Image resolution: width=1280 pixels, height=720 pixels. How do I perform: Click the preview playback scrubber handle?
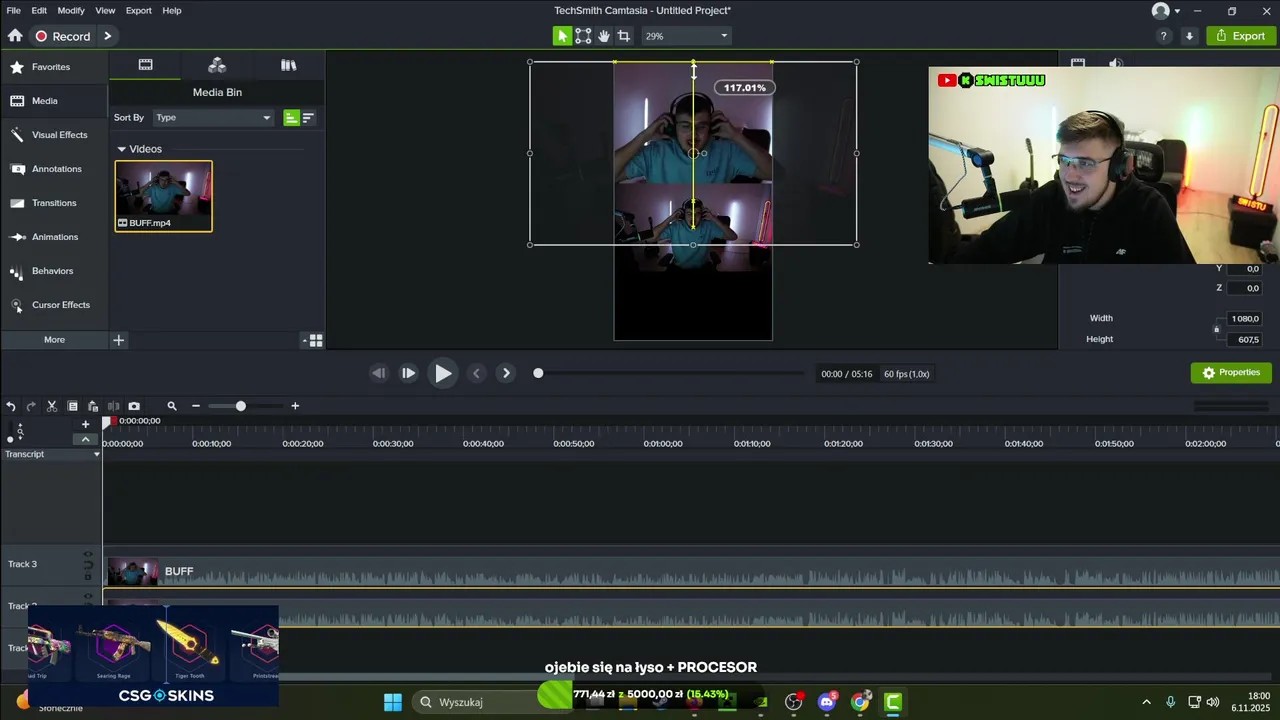(x=538, y=373)
